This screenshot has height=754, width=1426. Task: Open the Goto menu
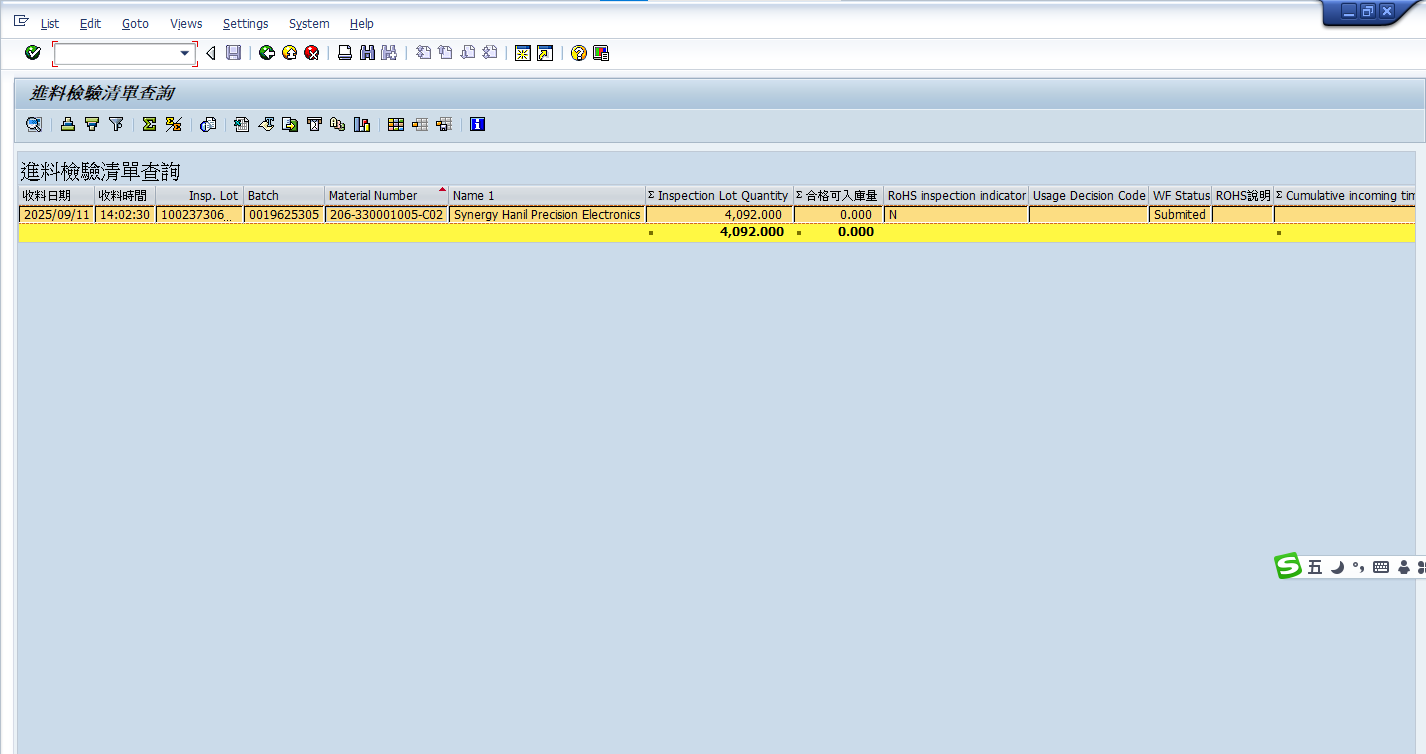tap(135, 23)
